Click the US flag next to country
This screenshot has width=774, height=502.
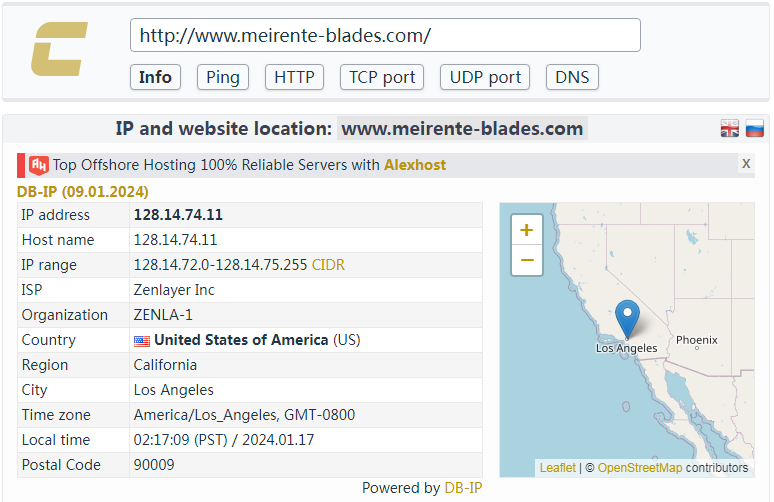(142, 341)
